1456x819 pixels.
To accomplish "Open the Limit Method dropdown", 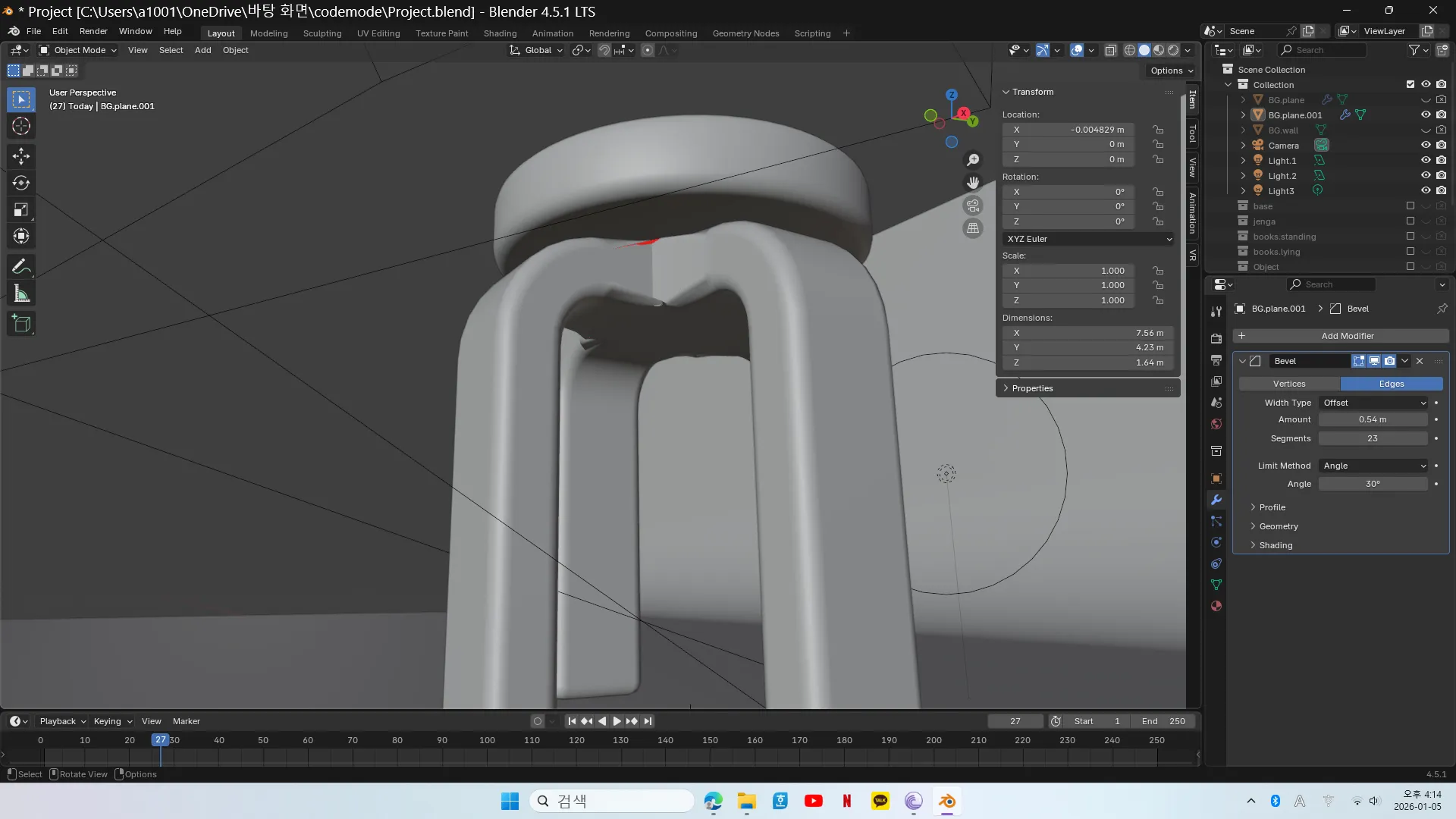I will 1374,466.
